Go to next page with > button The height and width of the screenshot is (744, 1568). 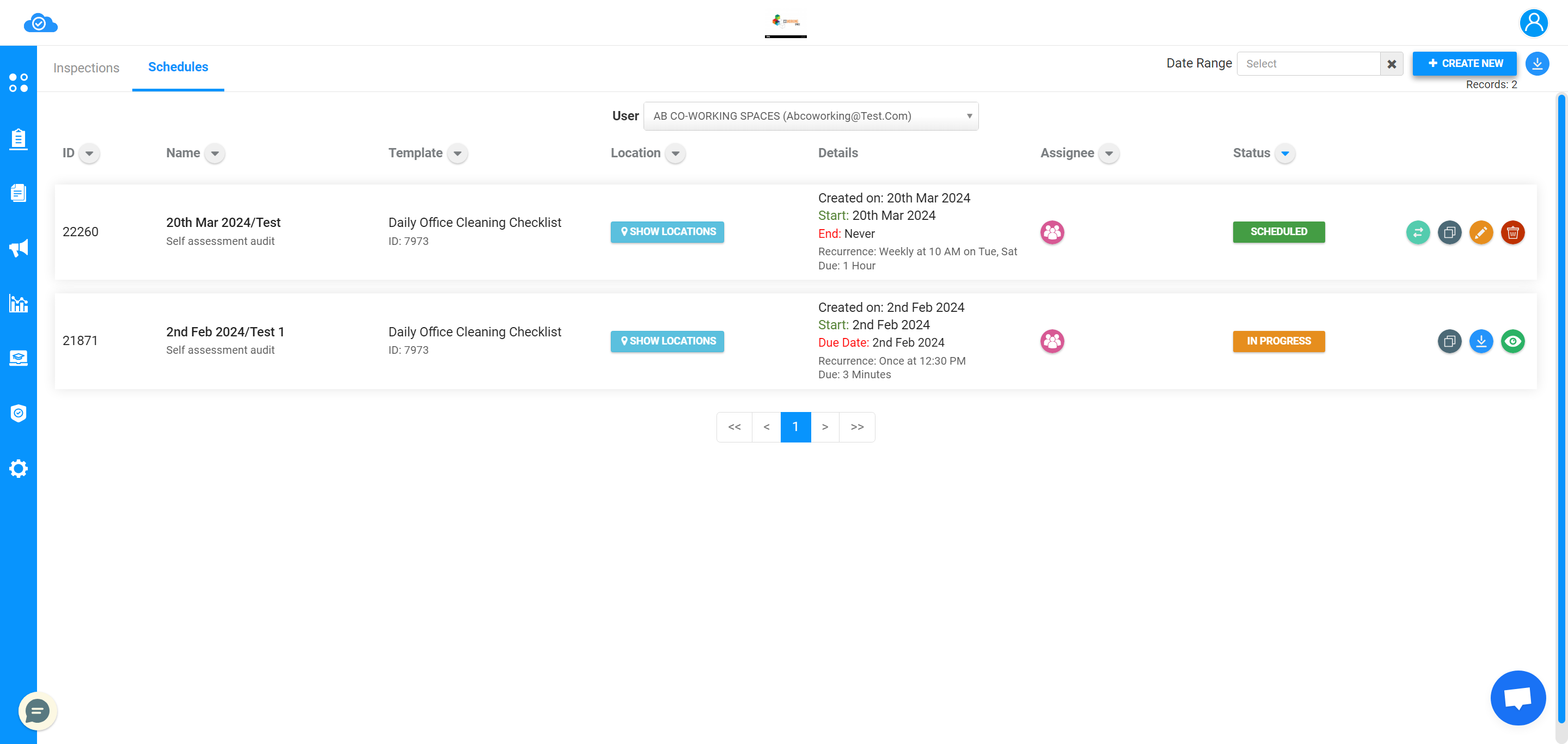point(825,427)
